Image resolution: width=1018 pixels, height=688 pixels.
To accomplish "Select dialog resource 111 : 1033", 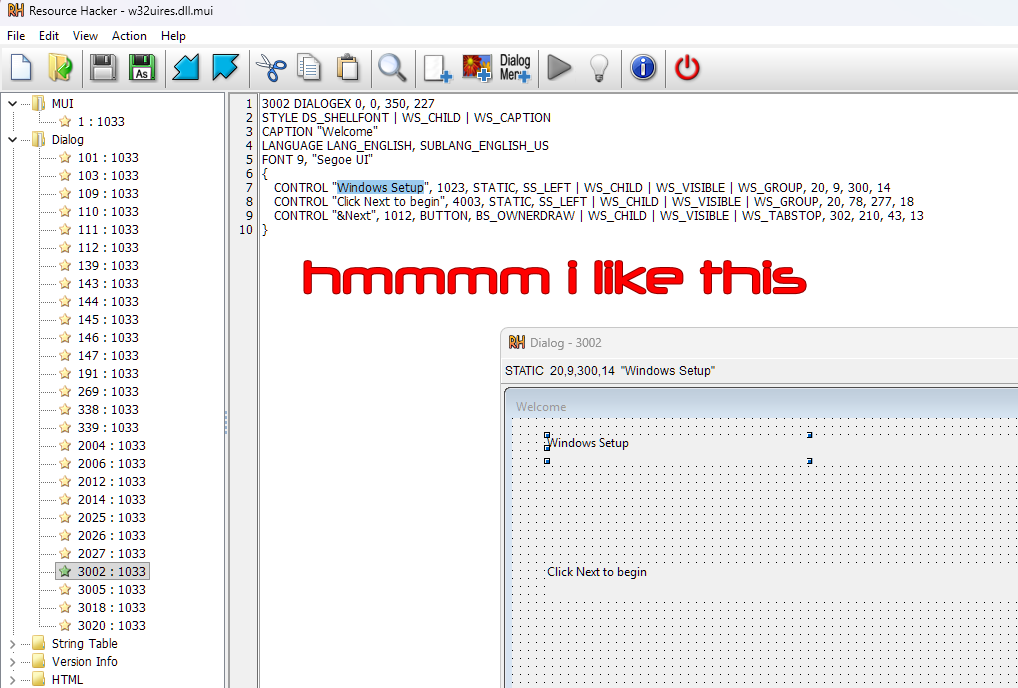I will (x=108, y=230).
